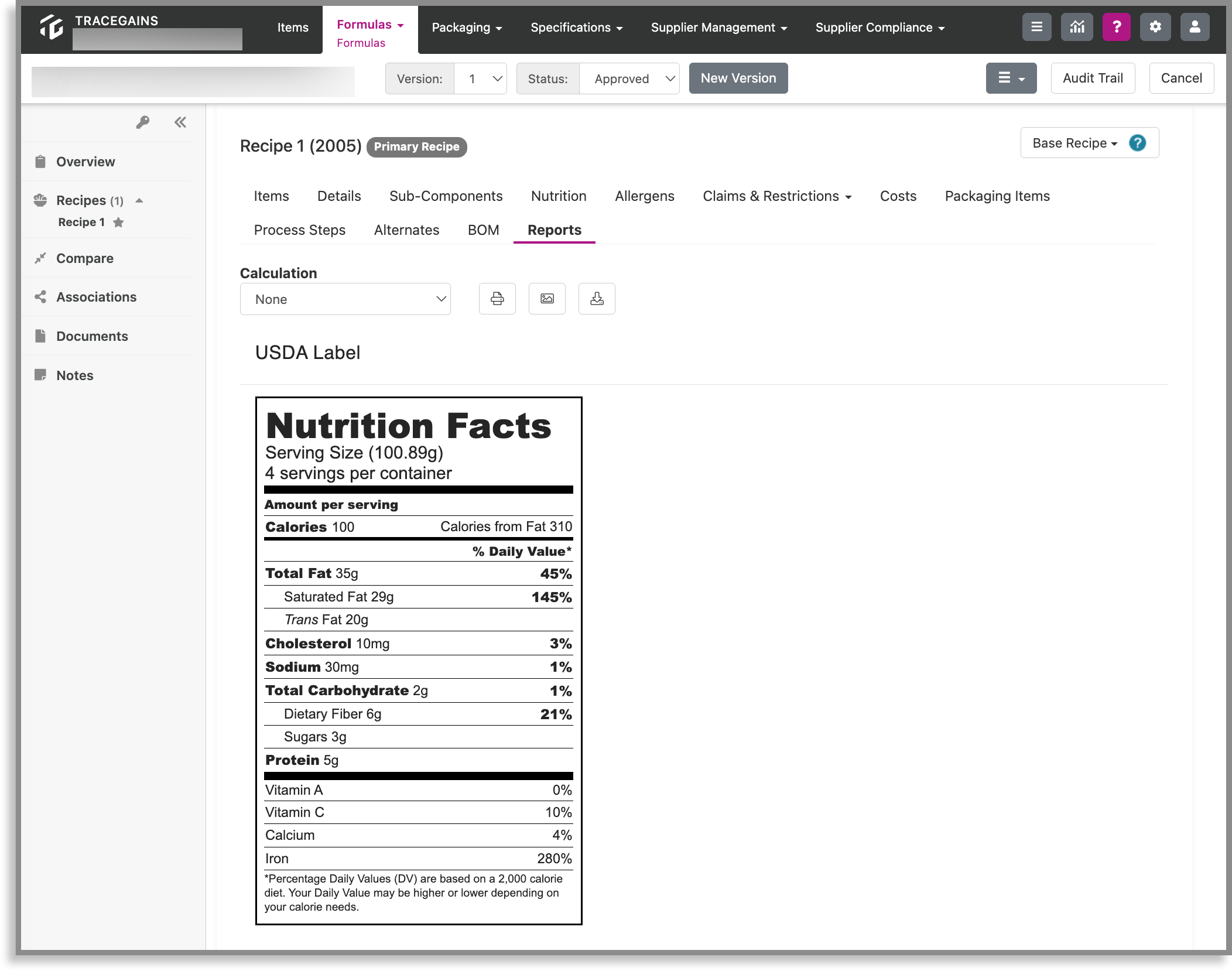Image resolution: width=1232 pixels, height=971 pixels.
Task: Click the key icon in the sidebar
Action: click(143, 122)
